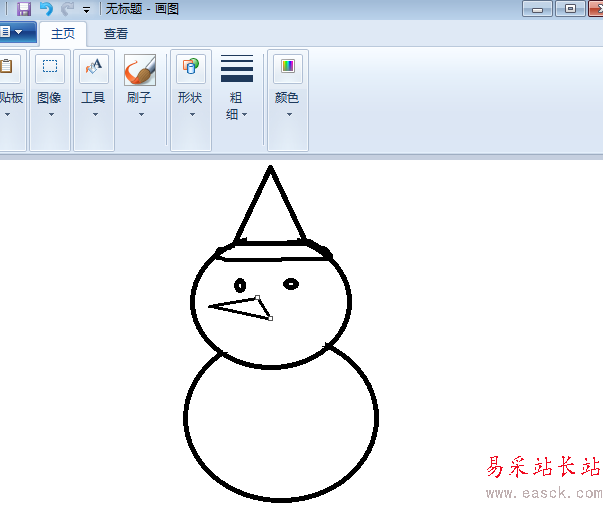Click the bottom-right handle of nose triangle
This screenshot has width=603, height=508.
tap(270, 318)
